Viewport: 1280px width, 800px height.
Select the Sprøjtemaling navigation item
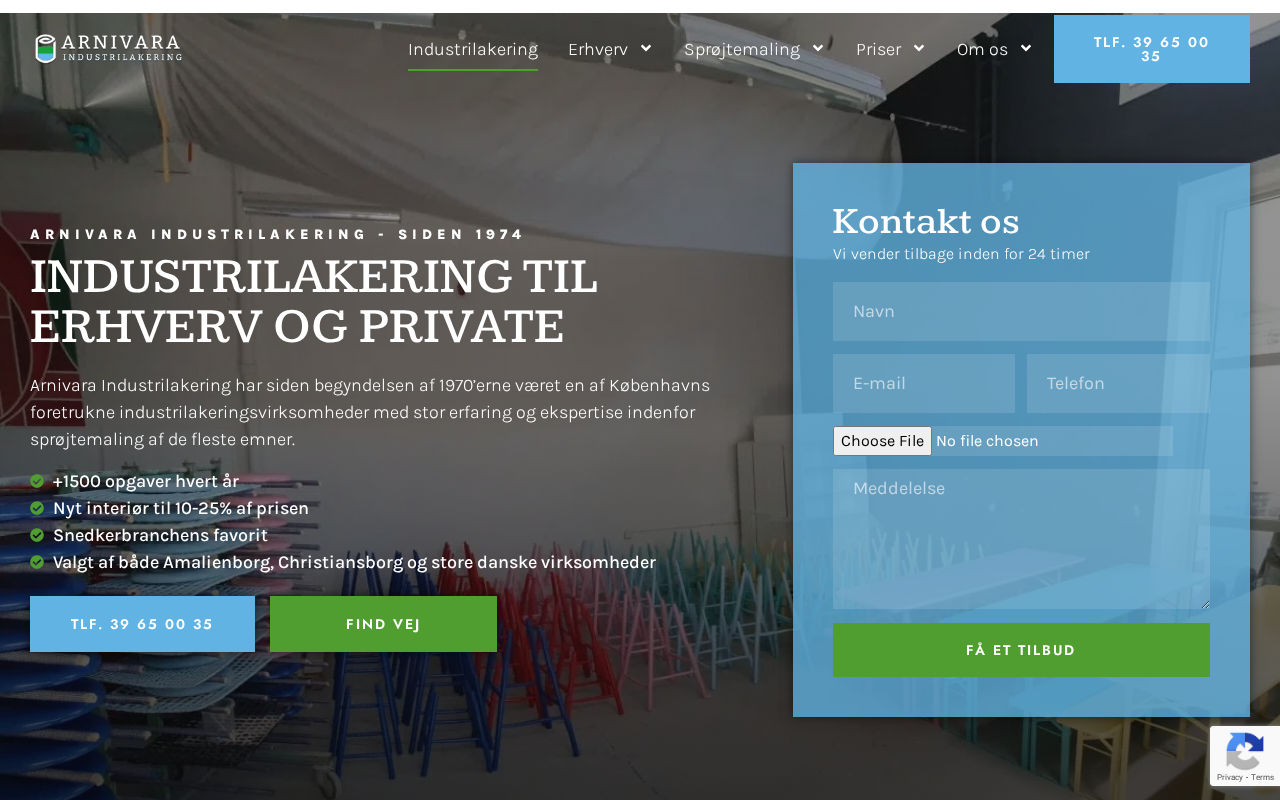click(x=742, y=49)
